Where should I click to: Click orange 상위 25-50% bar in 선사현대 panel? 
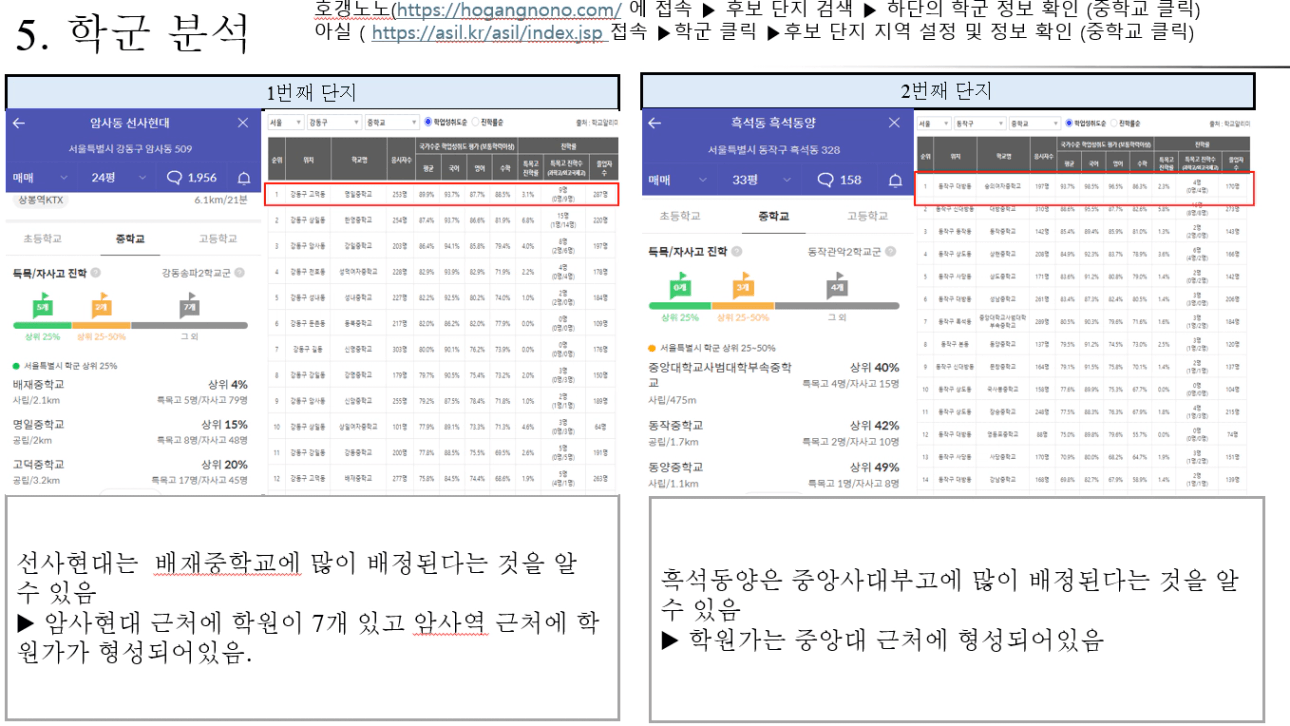(101, 325)
